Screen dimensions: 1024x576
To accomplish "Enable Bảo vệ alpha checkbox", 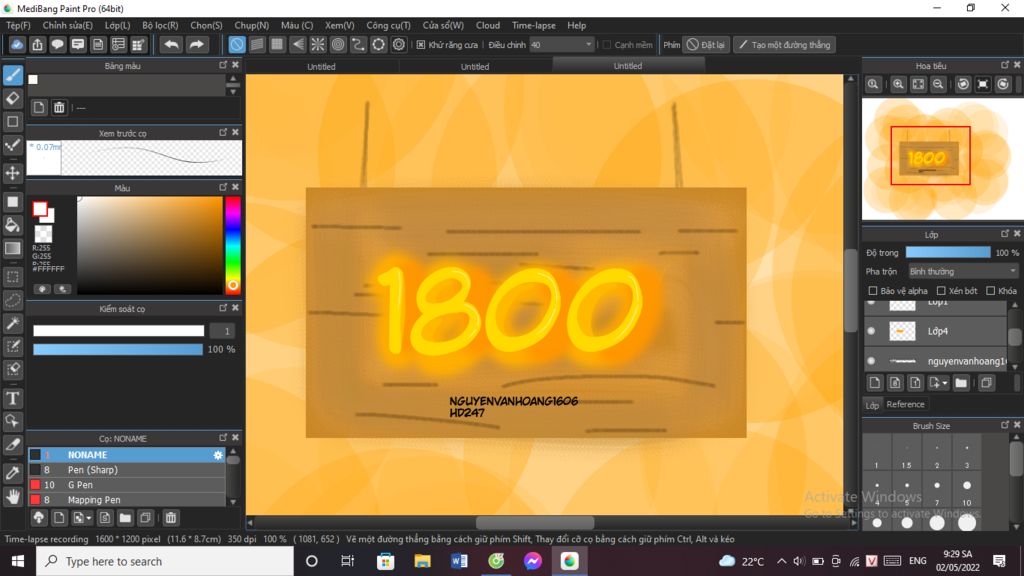I will [872, 291].
